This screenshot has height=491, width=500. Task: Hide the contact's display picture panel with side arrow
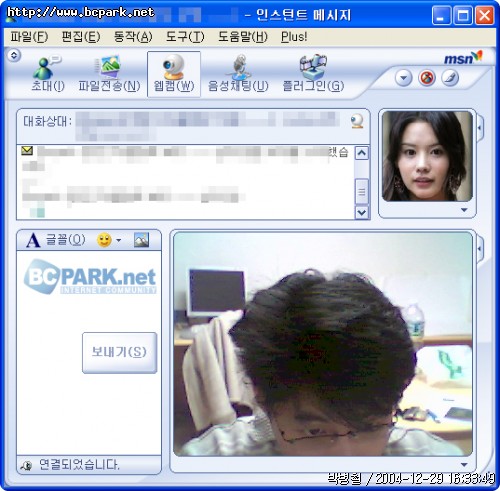[480, 128]
